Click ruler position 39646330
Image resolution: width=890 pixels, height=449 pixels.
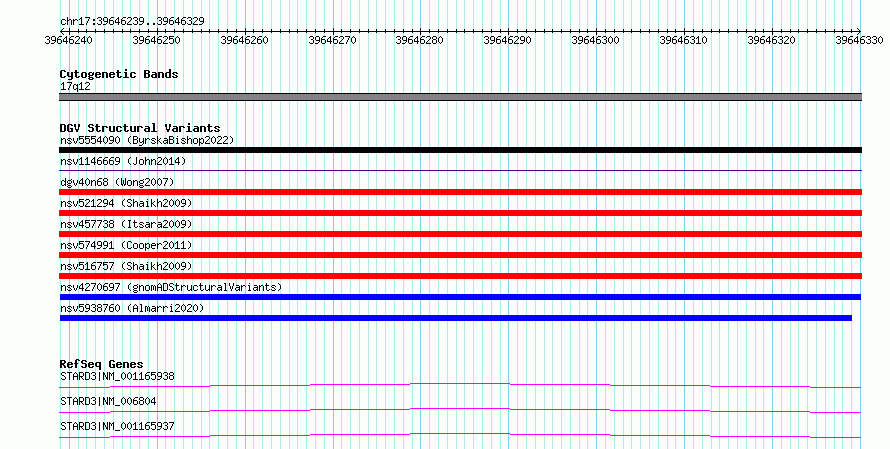click(859, 40)
